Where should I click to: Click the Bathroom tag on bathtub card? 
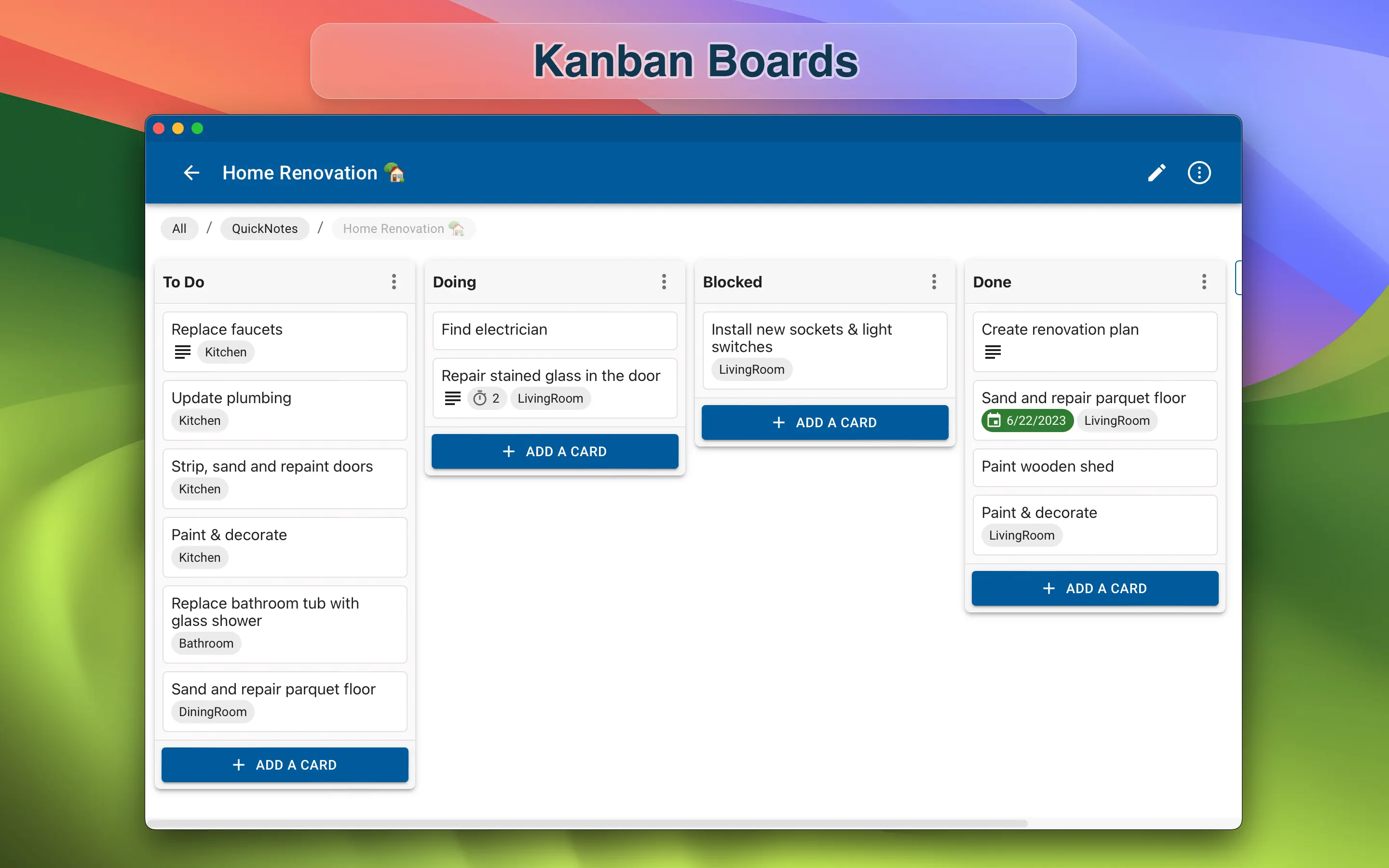[206, 644]
